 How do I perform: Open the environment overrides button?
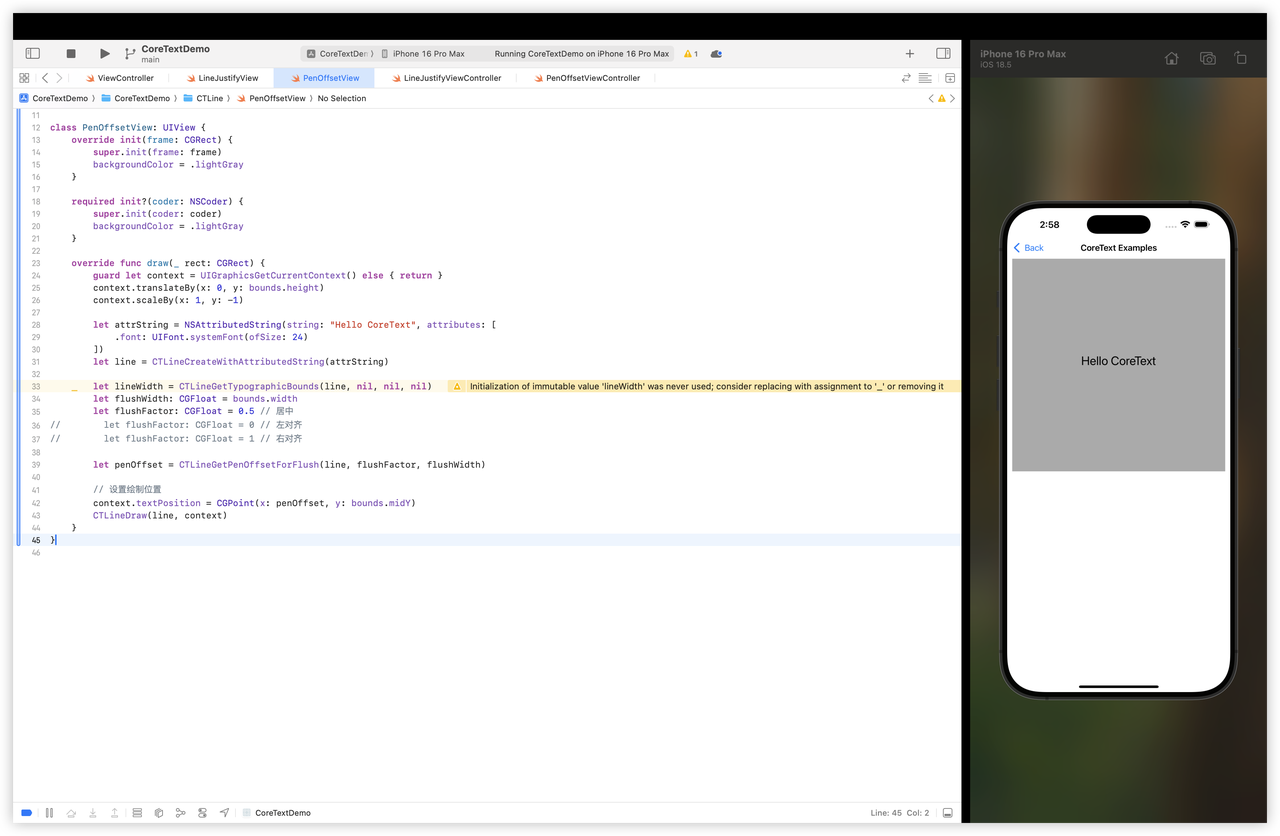click(202, 813)
